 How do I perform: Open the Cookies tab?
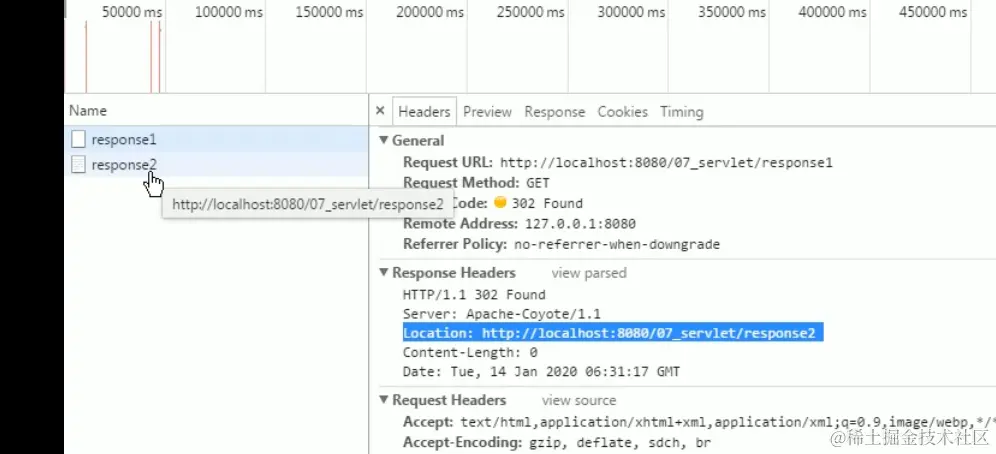coord(622,112)
